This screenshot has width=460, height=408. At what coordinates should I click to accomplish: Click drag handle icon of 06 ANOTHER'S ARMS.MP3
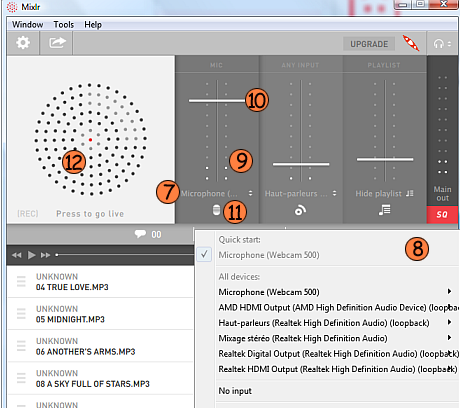tap(21, 346)
